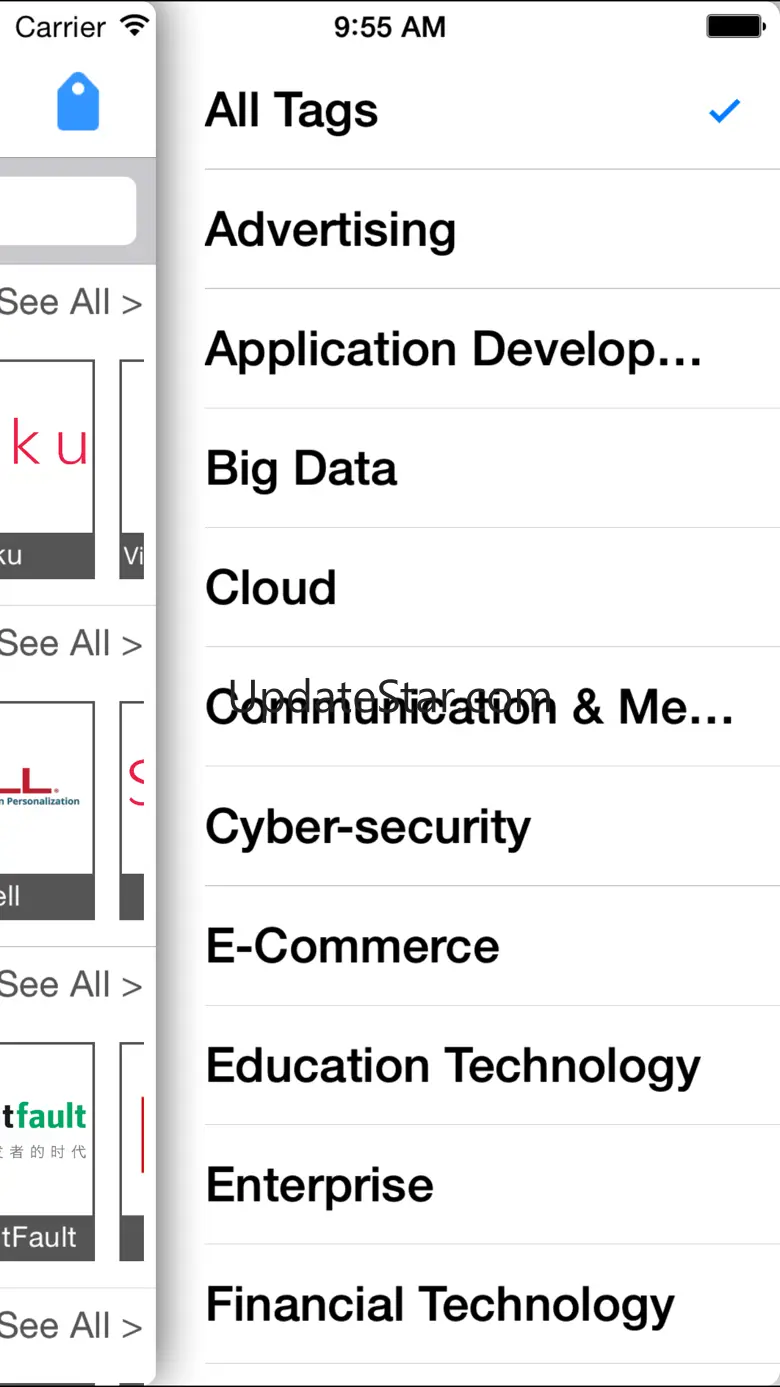Pick the Cloud tag

(x=271, y=588)
